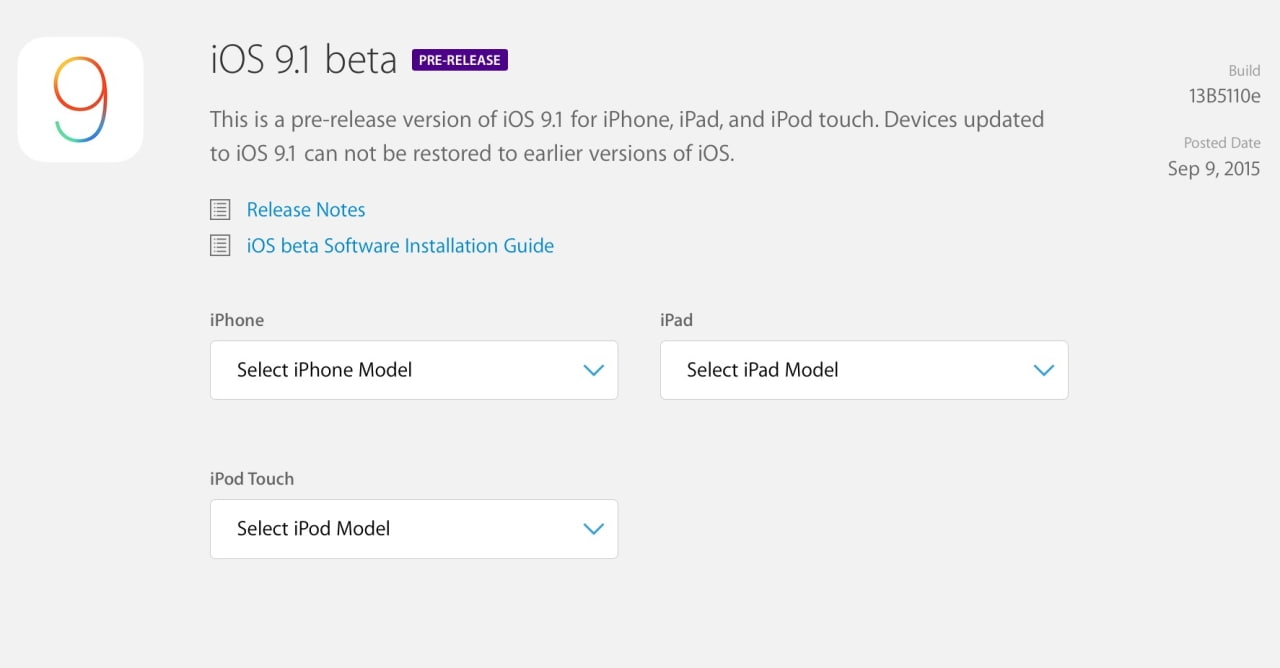This screenshot has width=1280, height=668.
Task: Click the chevron on the iPhone model selector
Action: (594, 370)
